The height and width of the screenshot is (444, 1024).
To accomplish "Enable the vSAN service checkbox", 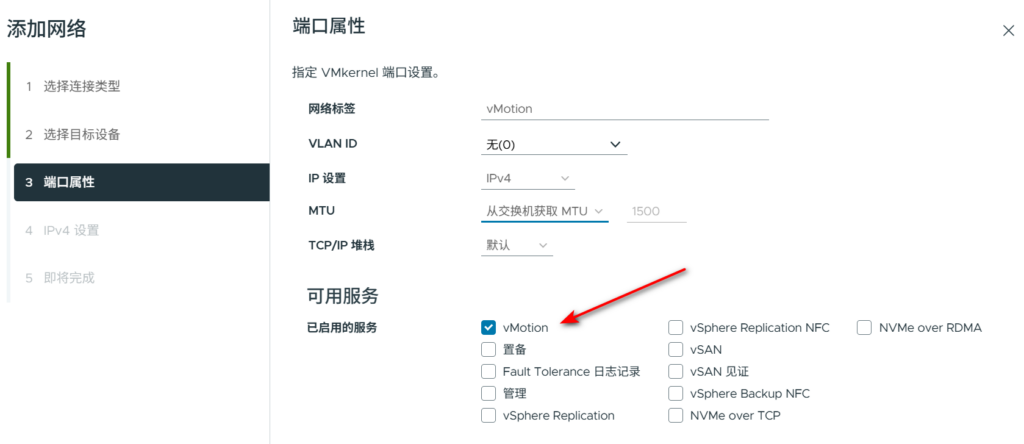I will pos(676,349).
